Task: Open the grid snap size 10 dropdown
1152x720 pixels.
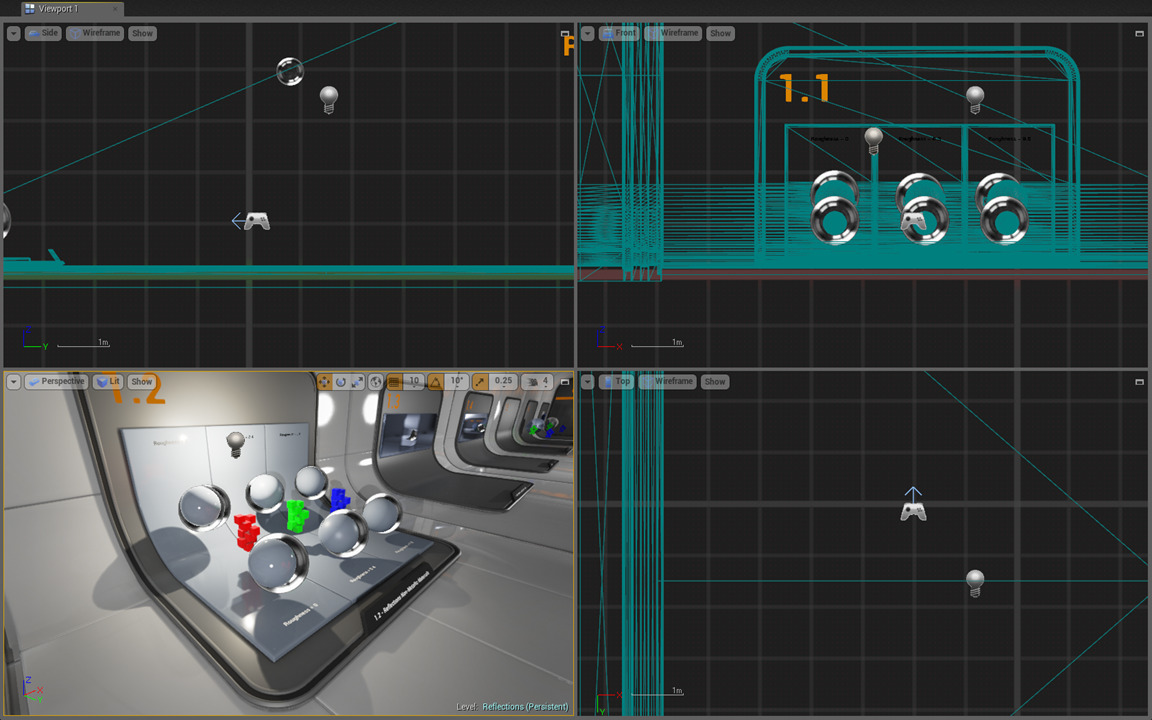Action: (414, 381)
